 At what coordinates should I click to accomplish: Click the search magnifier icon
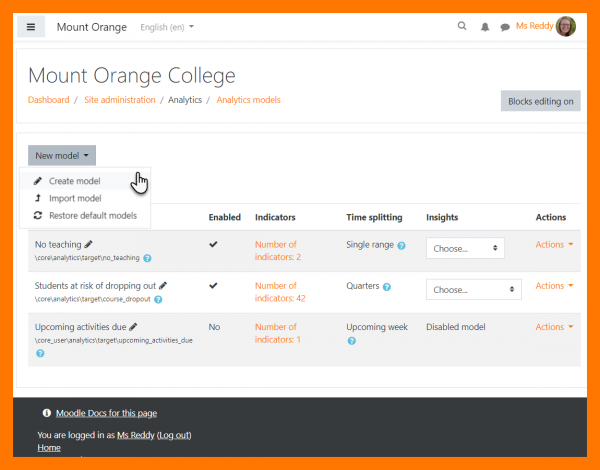[461, 27]
